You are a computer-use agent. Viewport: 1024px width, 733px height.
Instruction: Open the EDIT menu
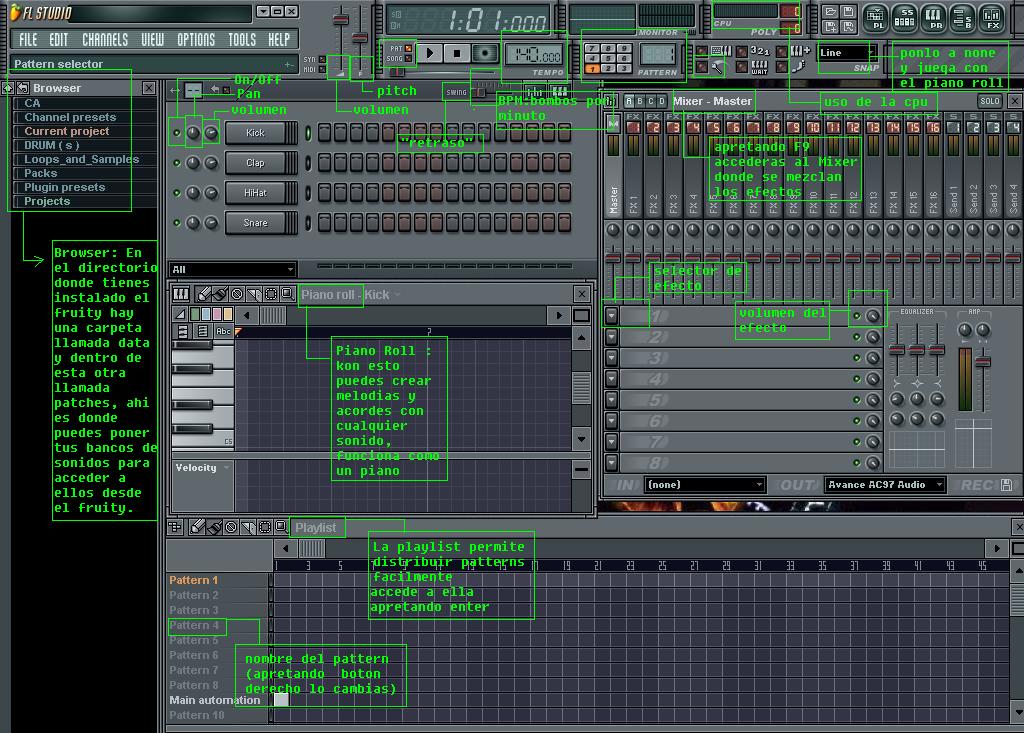click(58, 40)
